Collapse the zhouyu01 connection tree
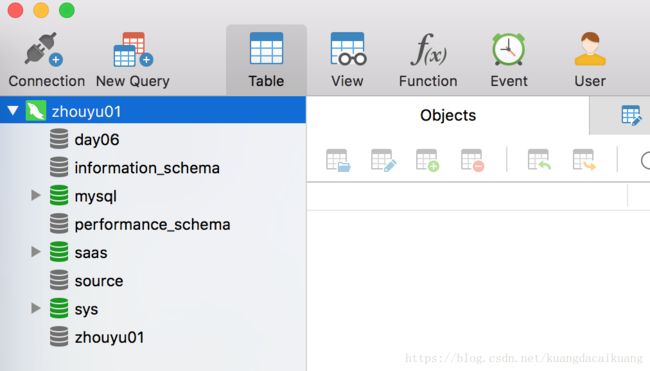 click(13, 111)
